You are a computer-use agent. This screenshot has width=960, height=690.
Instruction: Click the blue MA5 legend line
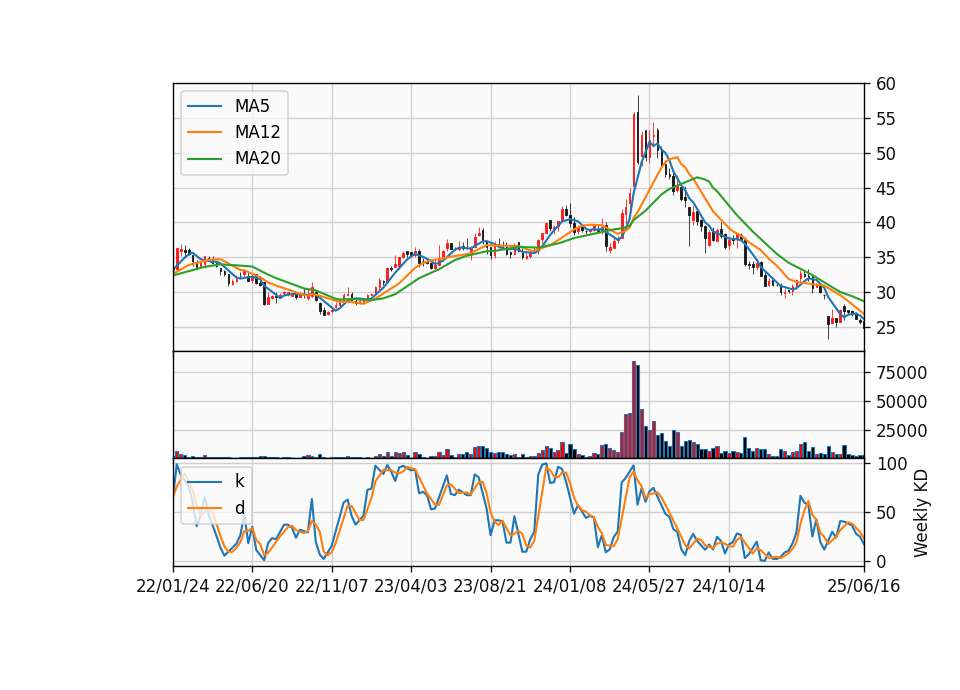click(204, 106)
